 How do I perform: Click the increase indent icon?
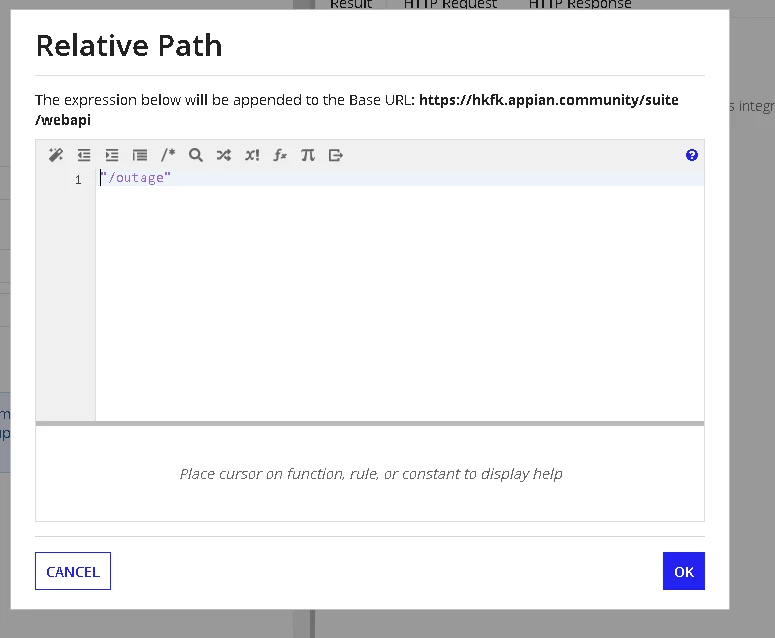tap(112, 155)
